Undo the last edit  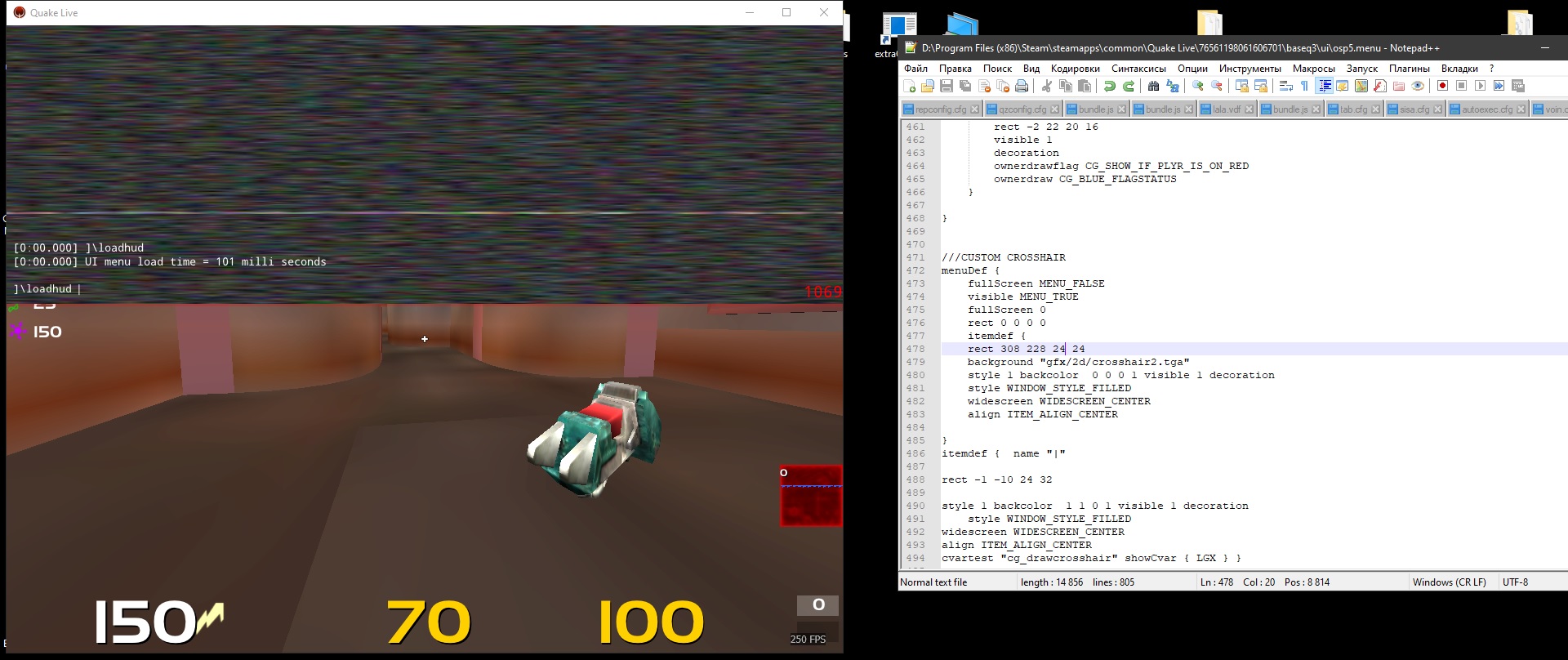point(1110,86)
